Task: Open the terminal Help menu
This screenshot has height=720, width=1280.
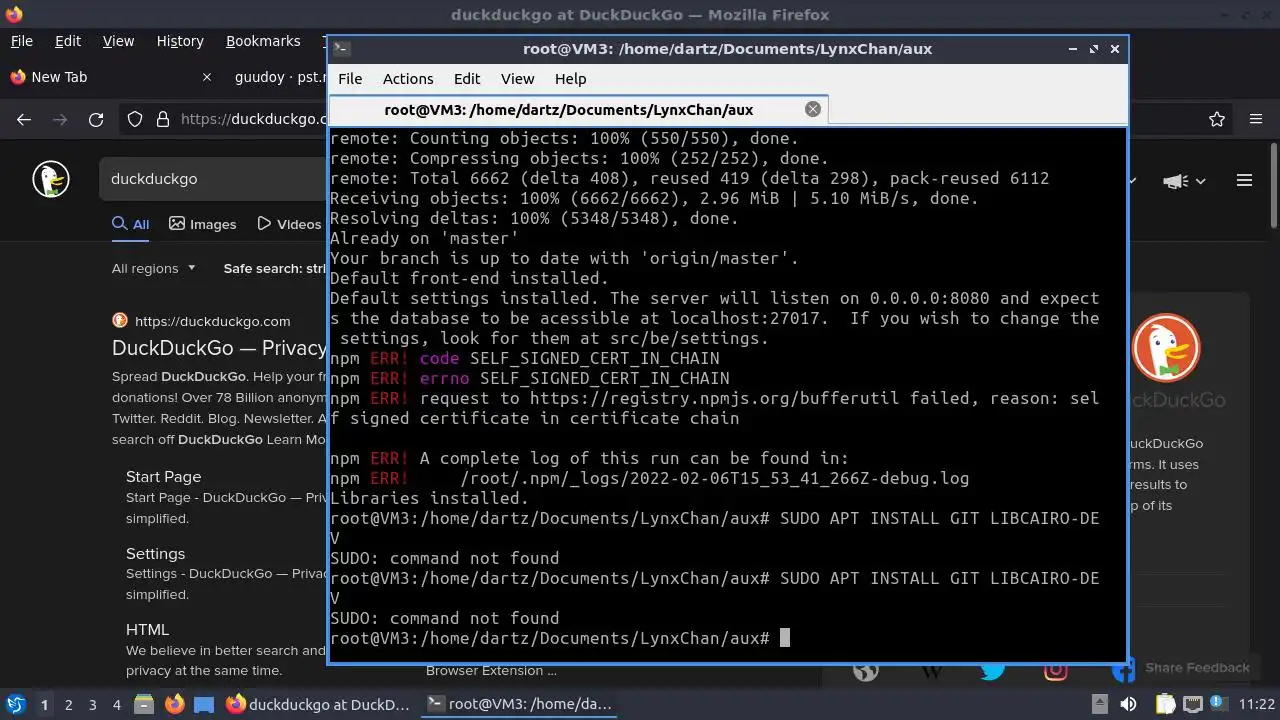Action: coord(570,79)
